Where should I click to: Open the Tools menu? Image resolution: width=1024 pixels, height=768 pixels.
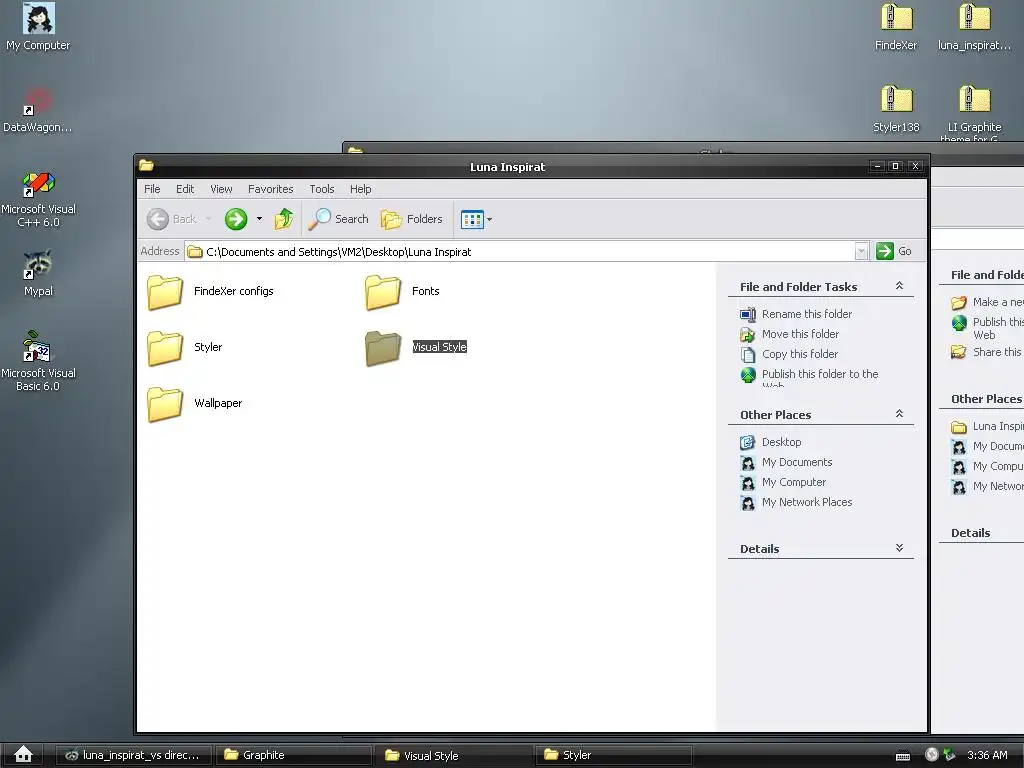tap(322, 189)
